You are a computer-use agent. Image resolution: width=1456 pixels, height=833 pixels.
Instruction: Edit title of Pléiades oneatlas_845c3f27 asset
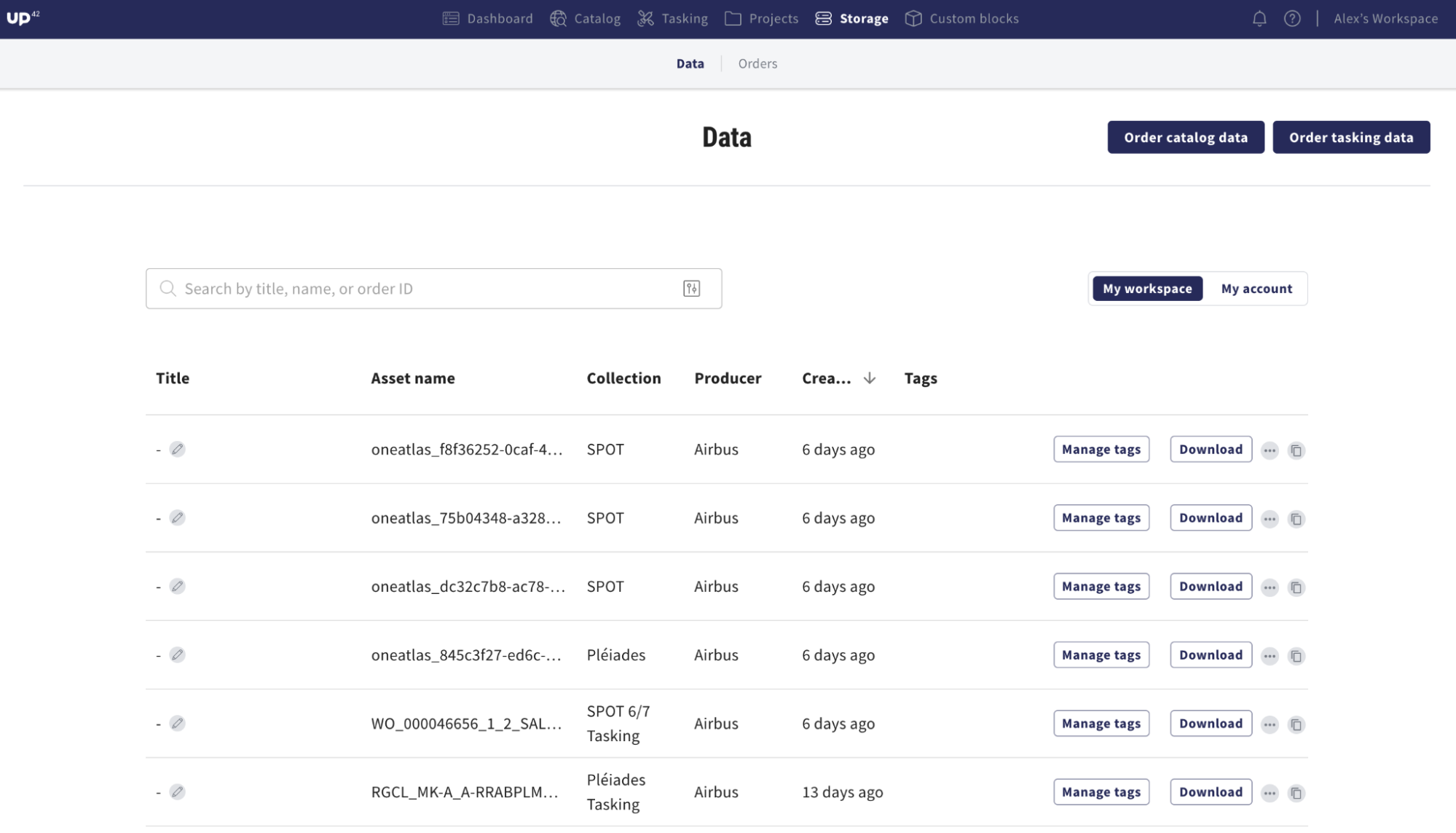tap(177, 654)
